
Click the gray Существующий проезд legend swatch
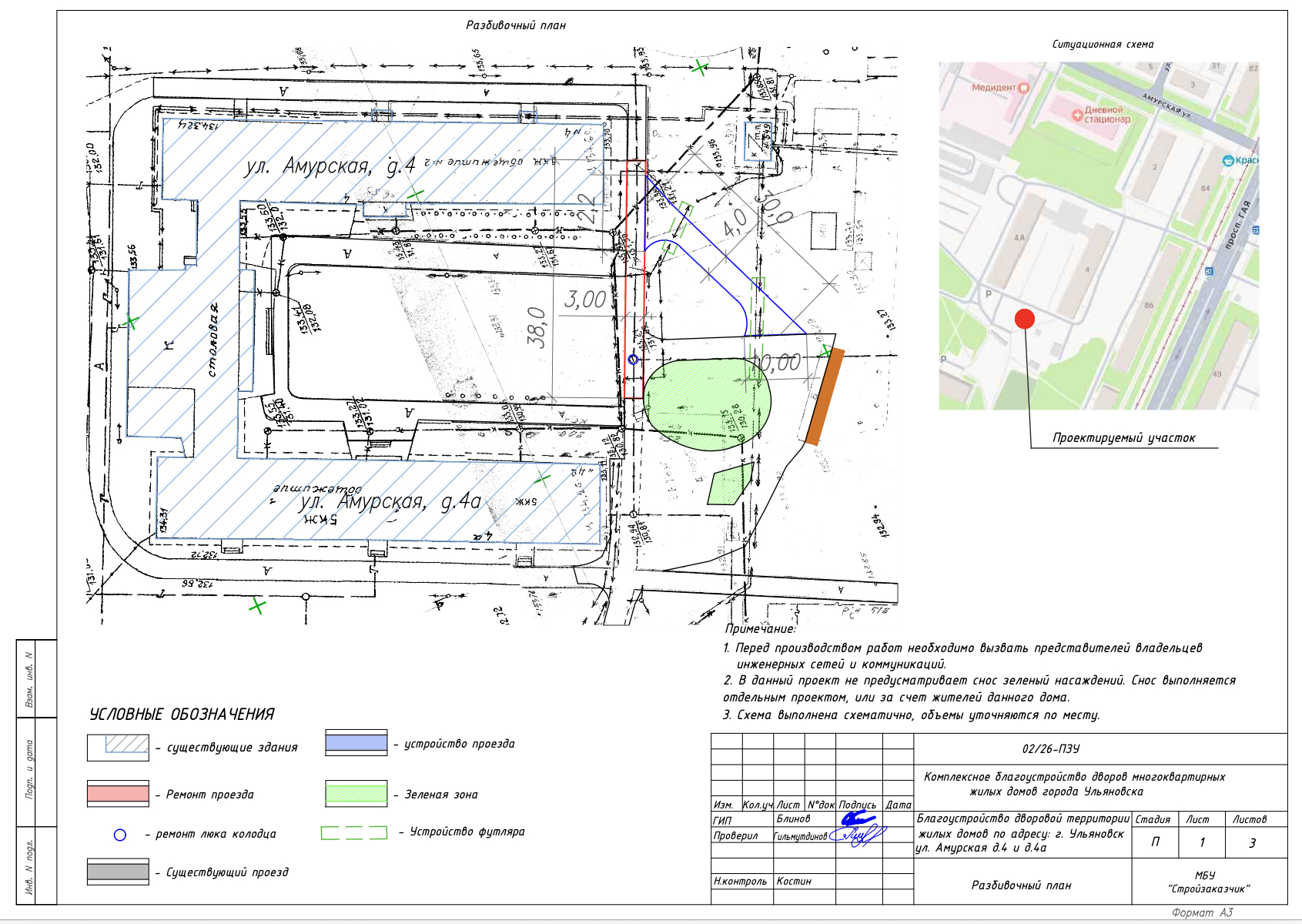[118, 872]
